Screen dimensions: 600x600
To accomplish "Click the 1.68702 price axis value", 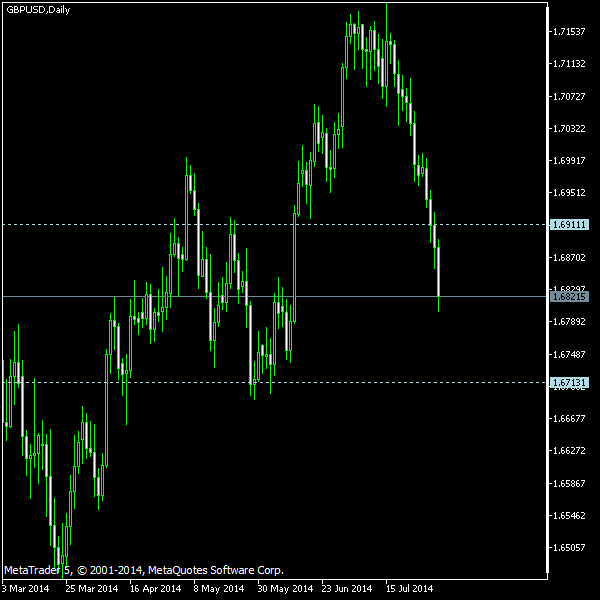I will 569,258.
